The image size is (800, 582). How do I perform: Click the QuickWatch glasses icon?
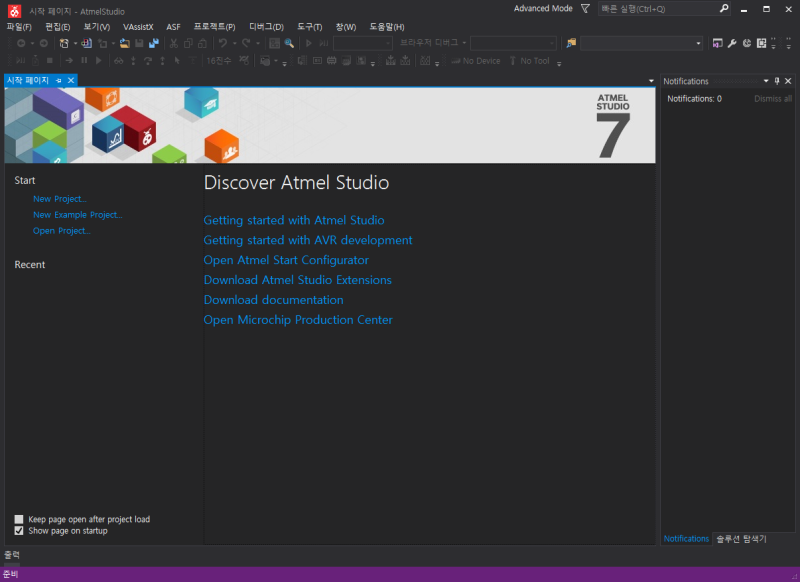[x=118, y=61]
